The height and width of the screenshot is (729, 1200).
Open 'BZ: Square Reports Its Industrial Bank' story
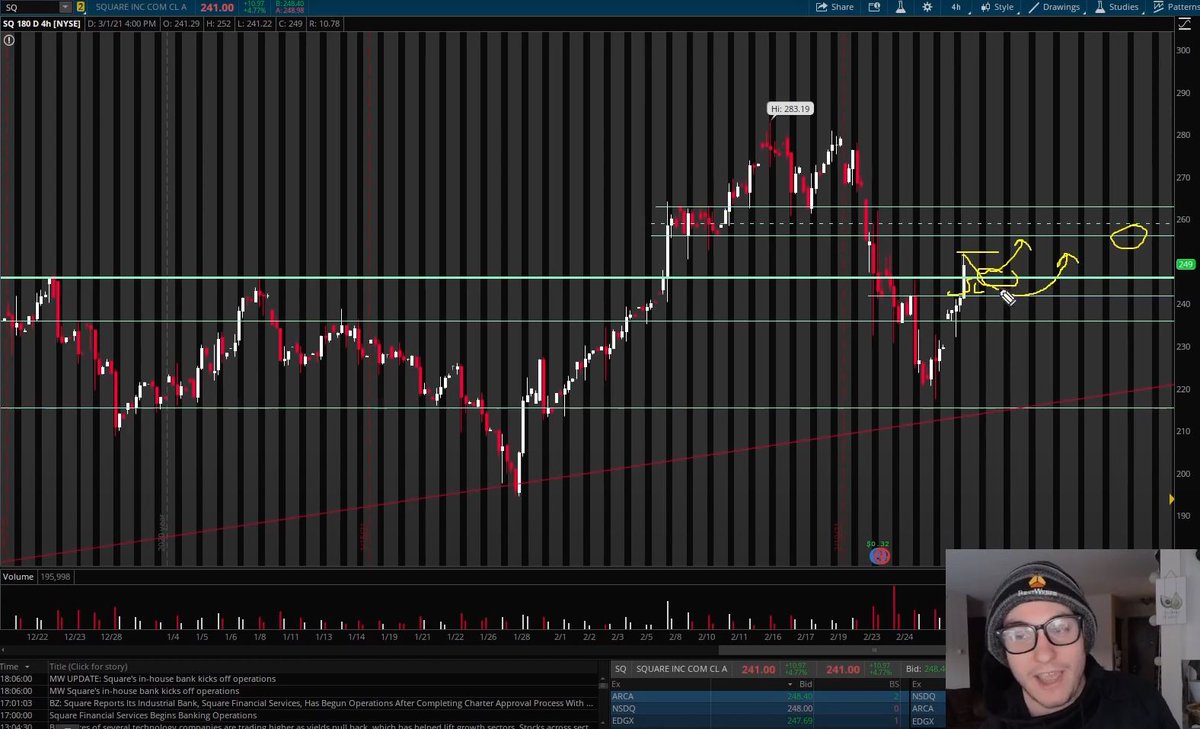point(320,703)
